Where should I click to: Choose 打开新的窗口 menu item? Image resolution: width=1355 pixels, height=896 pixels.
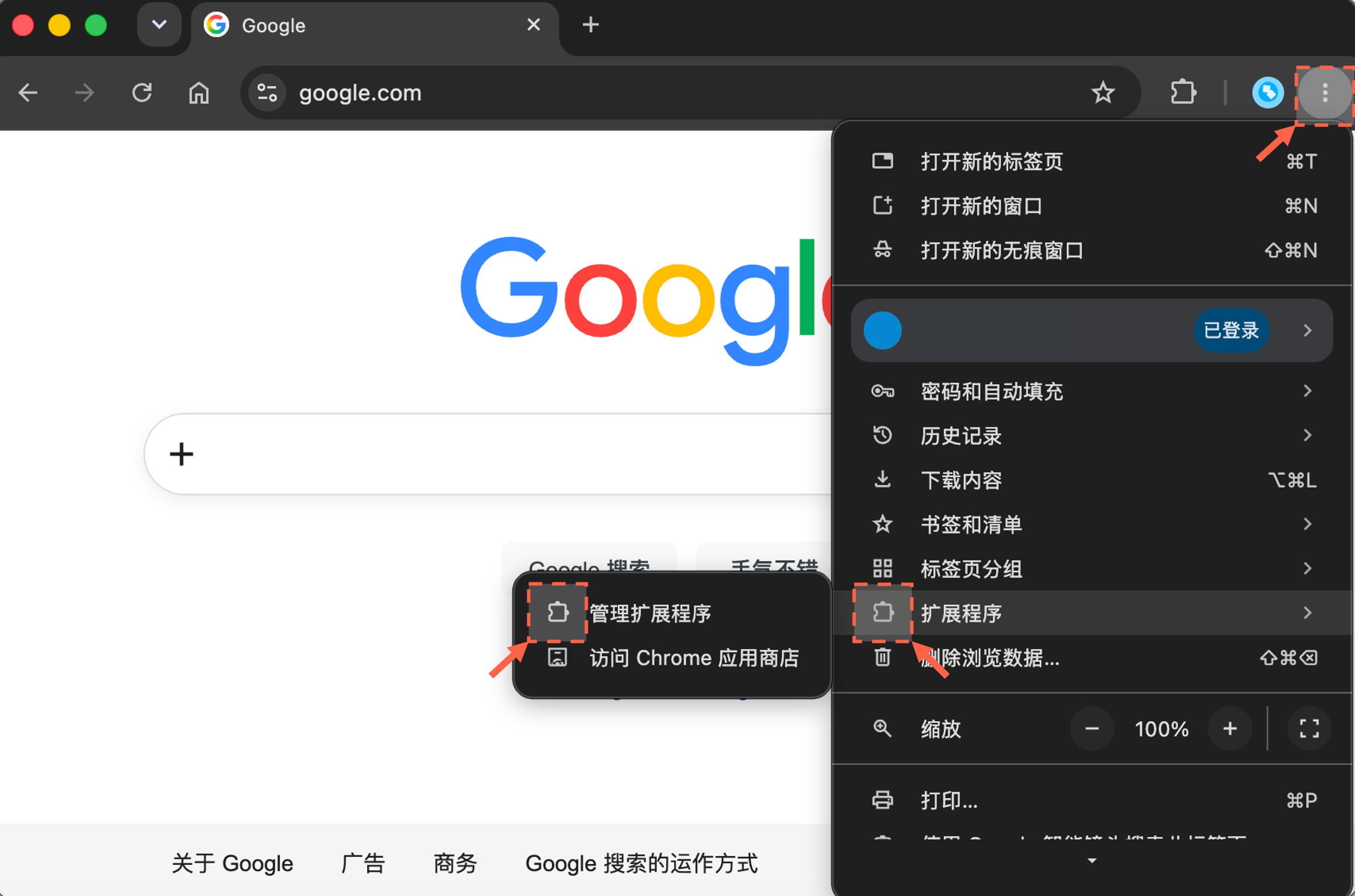(1092, 206)
